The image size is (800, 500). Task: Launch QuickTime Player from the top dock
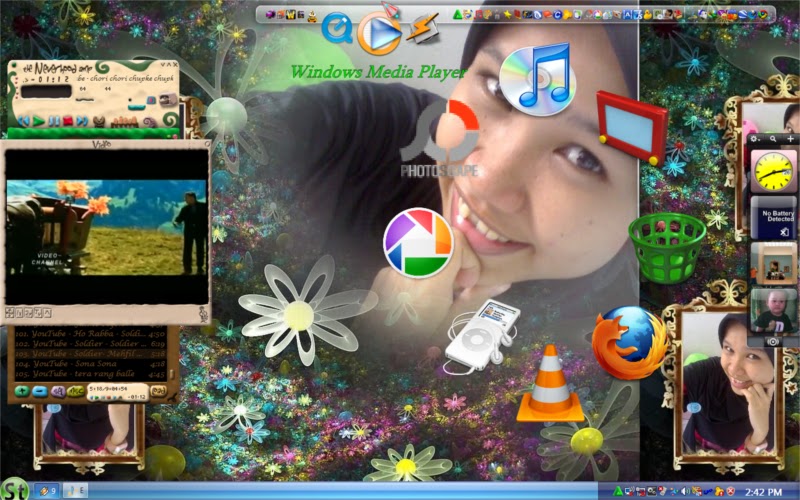click(x=337, y=28)
